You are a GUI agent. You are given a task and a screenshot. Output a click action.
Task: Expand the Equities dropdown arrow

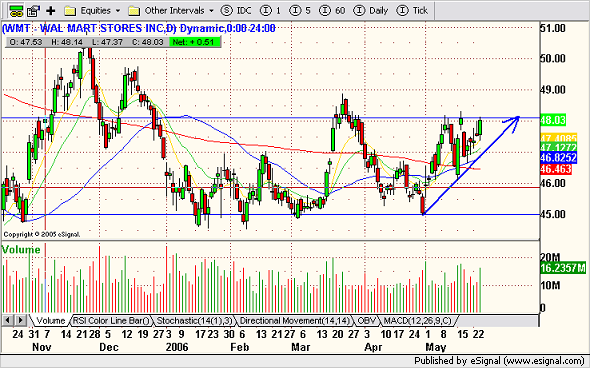click(118, 11)
